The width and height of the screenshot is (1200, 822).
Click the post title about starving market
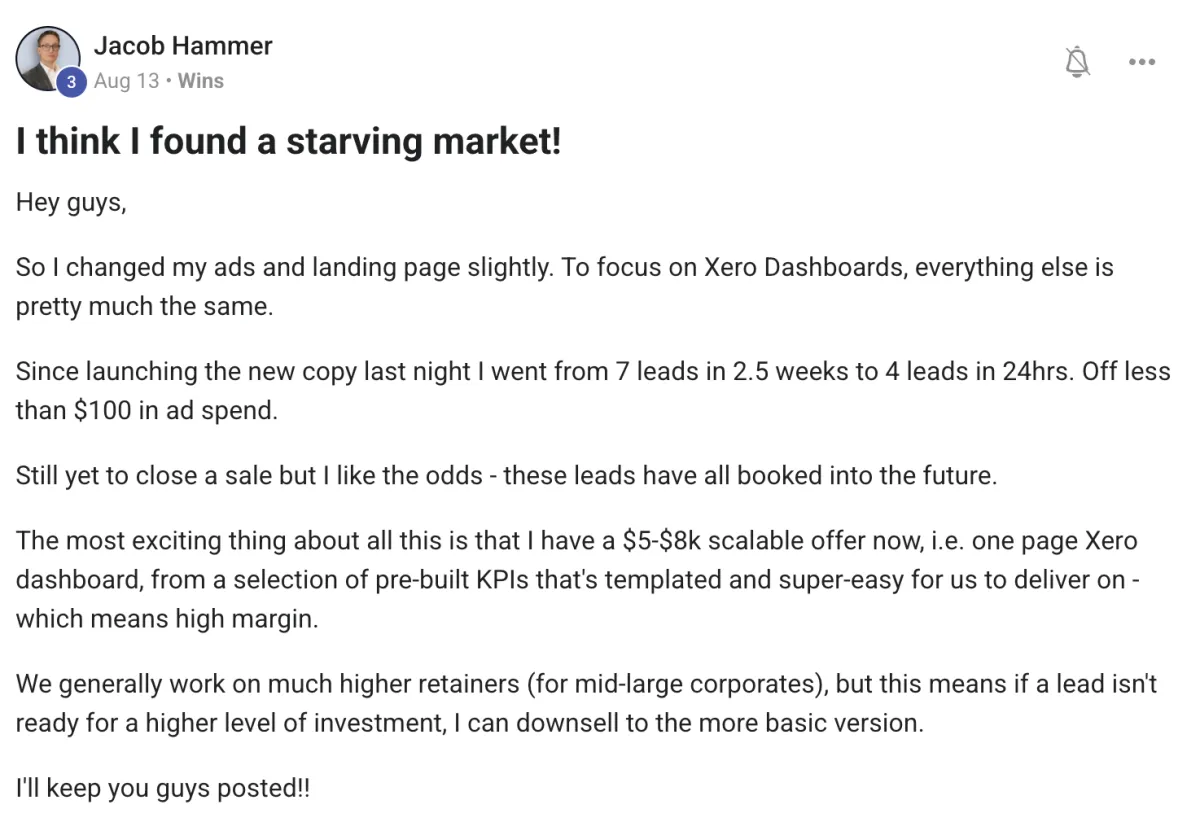tap(289, 141)
